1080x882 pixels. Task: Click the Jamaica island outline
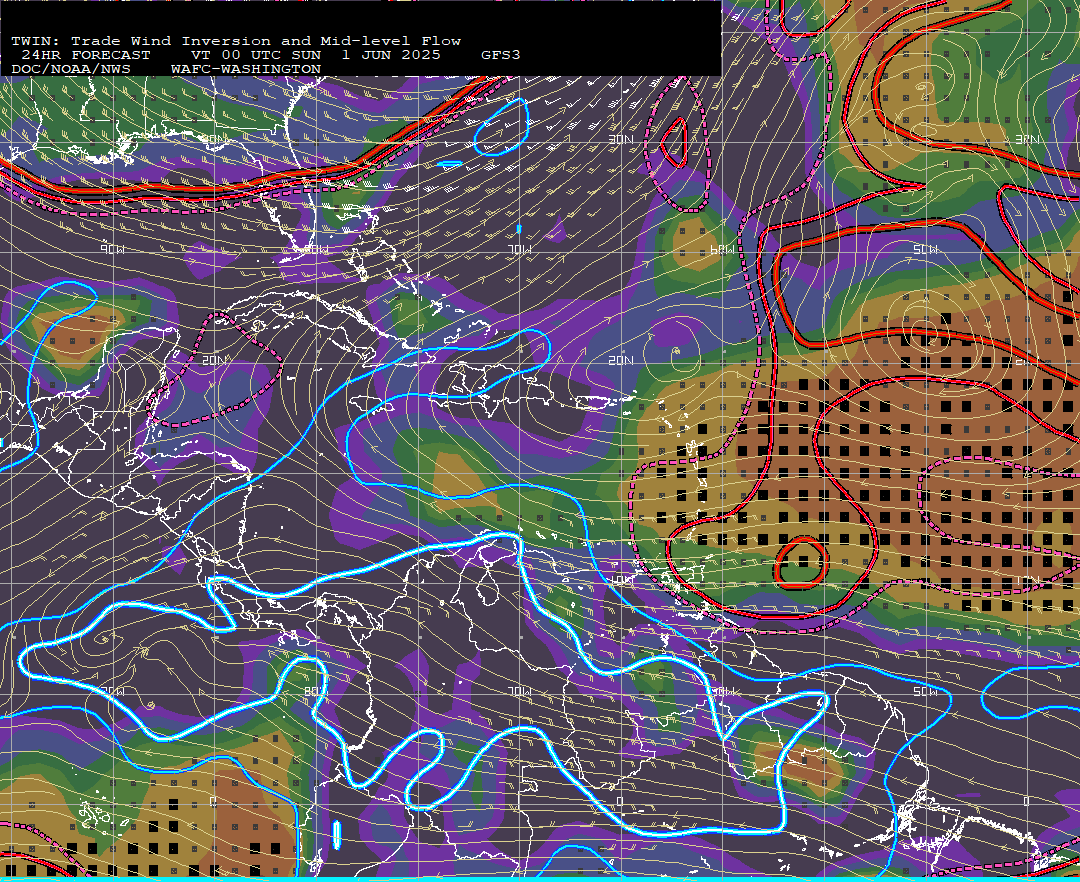[x=373, y=406]
